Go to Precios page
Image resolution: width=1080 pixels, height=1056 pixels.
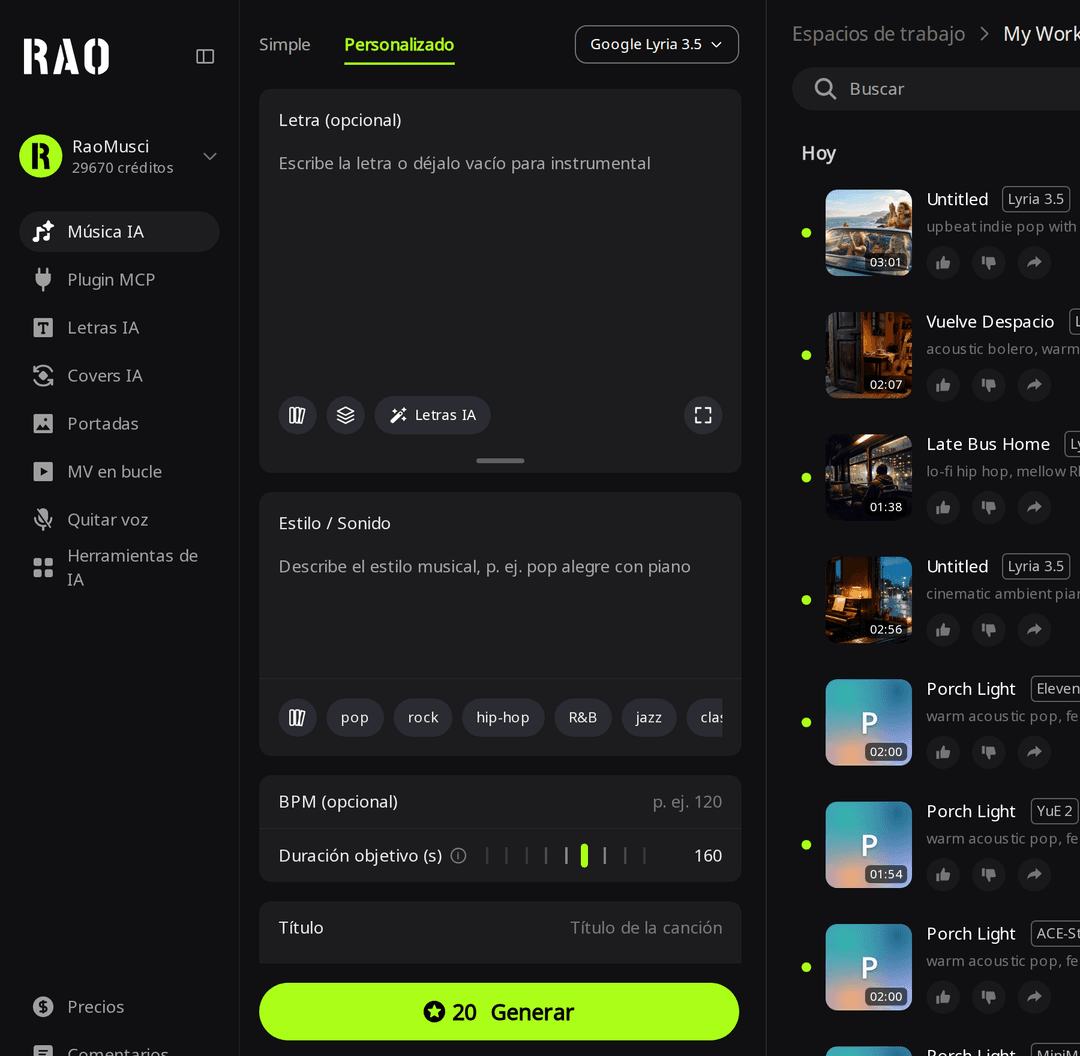[119, 1006]
